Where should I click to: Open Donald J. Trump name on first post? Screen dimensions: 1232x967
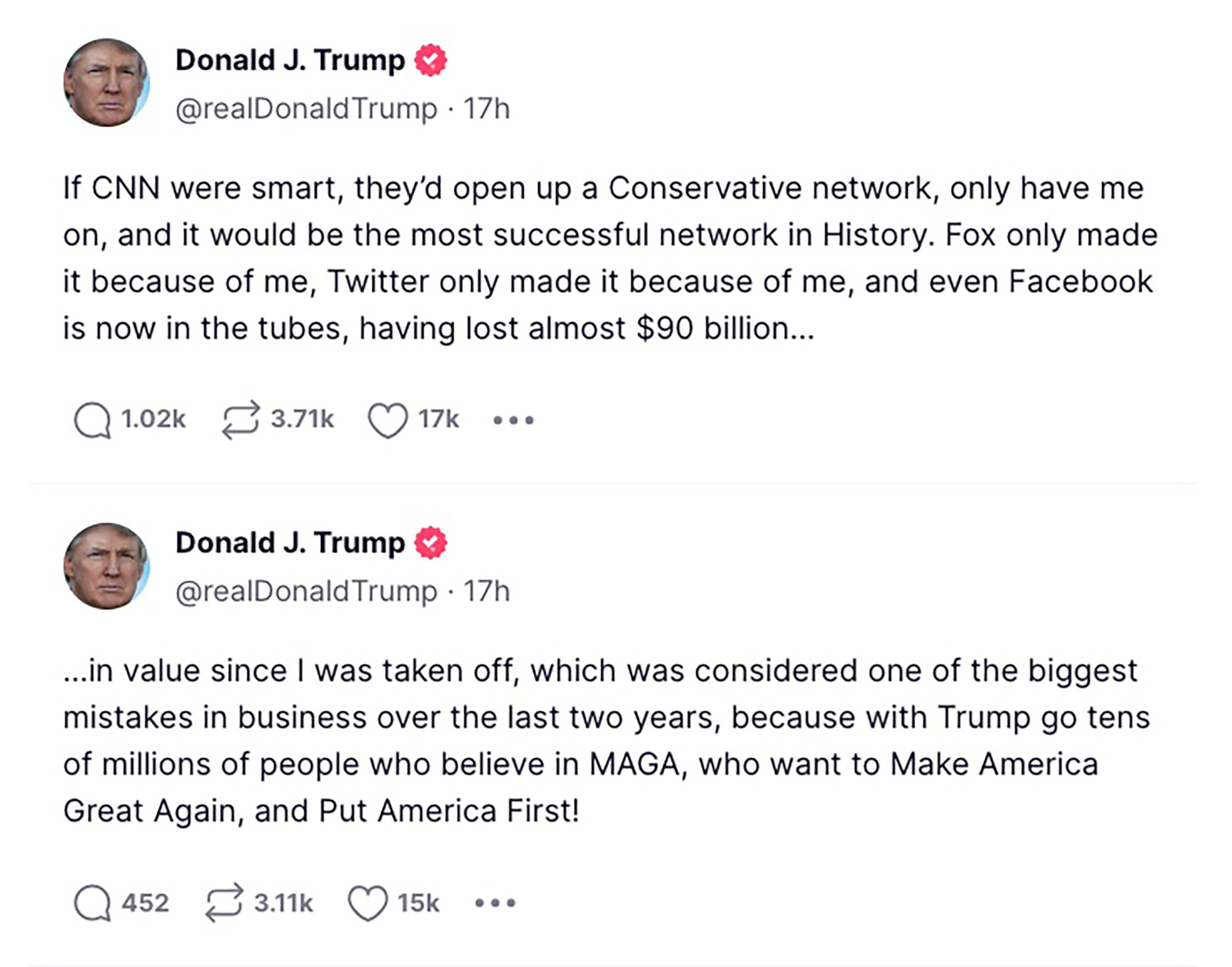290,60
